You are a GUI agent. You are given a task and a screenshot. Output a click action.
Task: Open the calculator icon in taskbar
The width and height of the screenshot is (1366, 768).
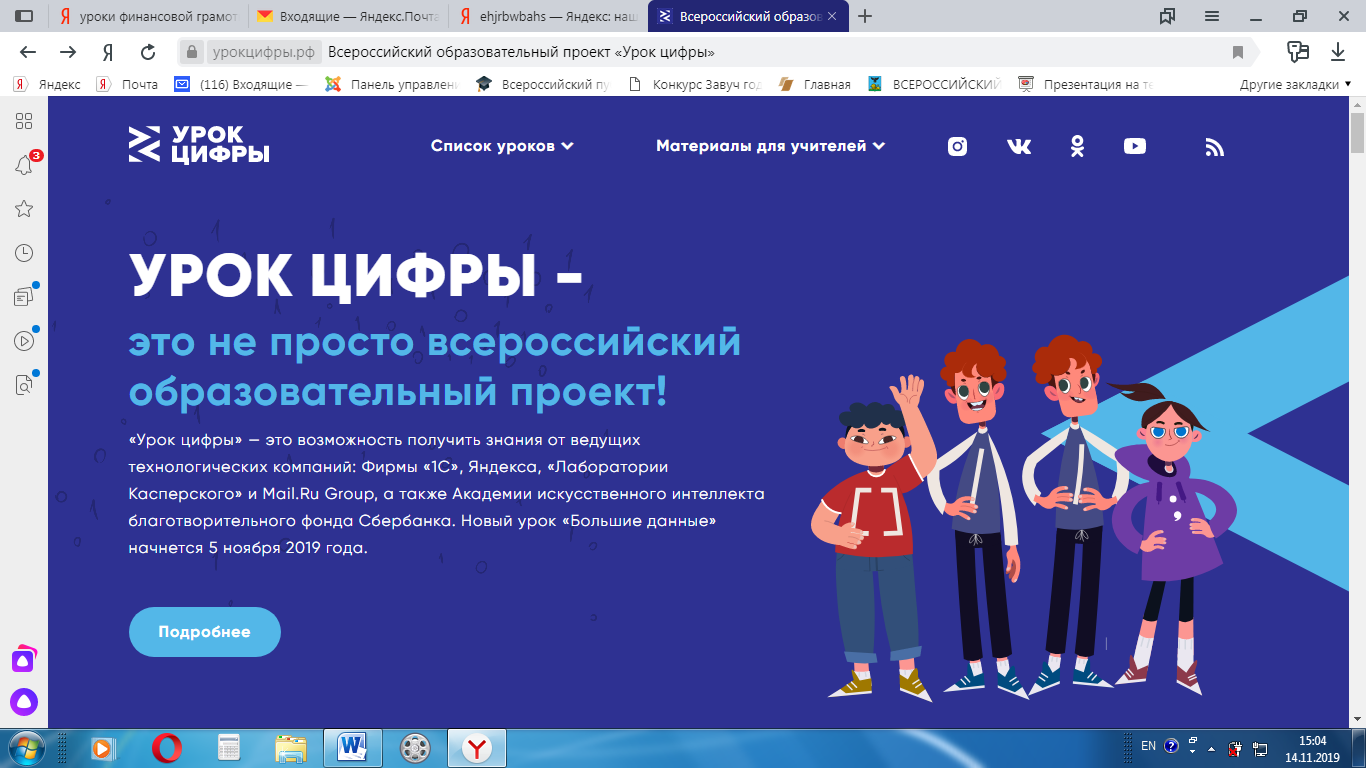(228, 747)
